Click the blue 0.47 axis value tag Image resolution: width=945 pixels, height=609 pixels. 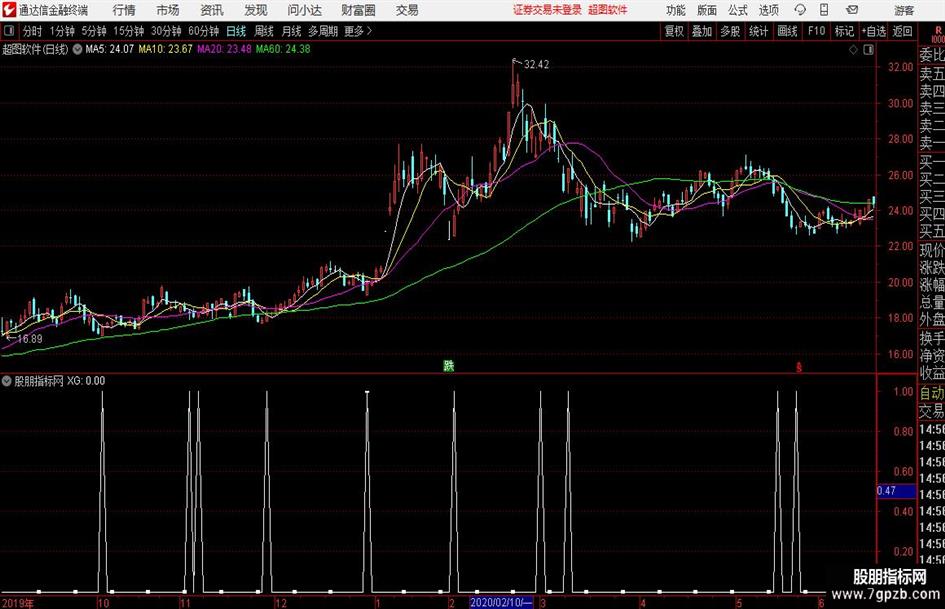pyautogui.click(x=896, y=491)
